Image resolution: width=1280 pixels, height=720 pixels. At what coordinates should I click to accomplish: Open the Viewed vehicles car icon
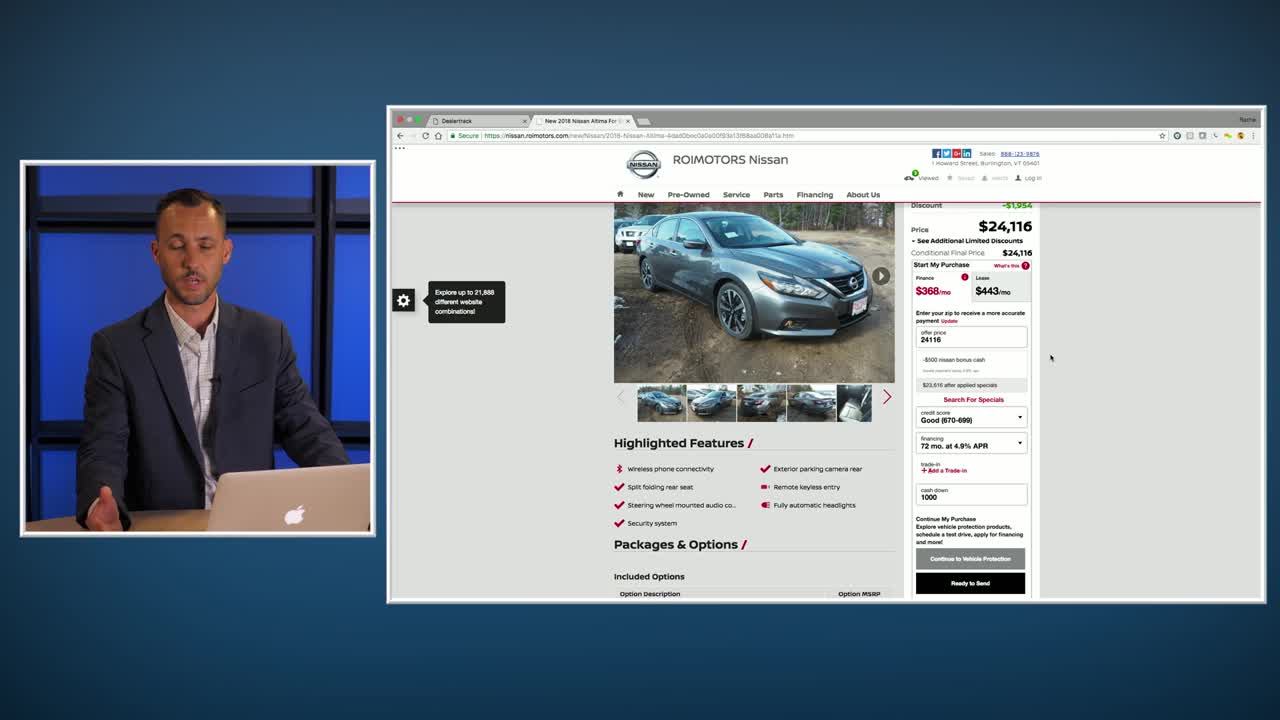910,177
